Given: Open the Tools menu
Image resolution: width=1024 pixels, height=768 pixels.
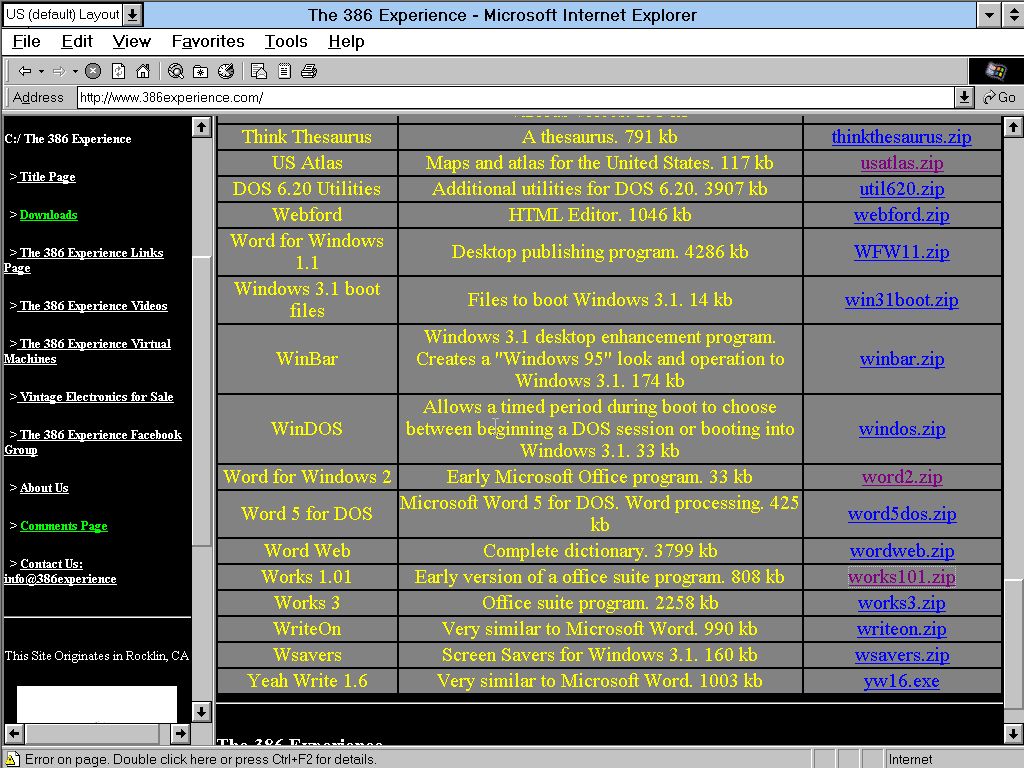Looking at the screenshot, I should point(286,41).
